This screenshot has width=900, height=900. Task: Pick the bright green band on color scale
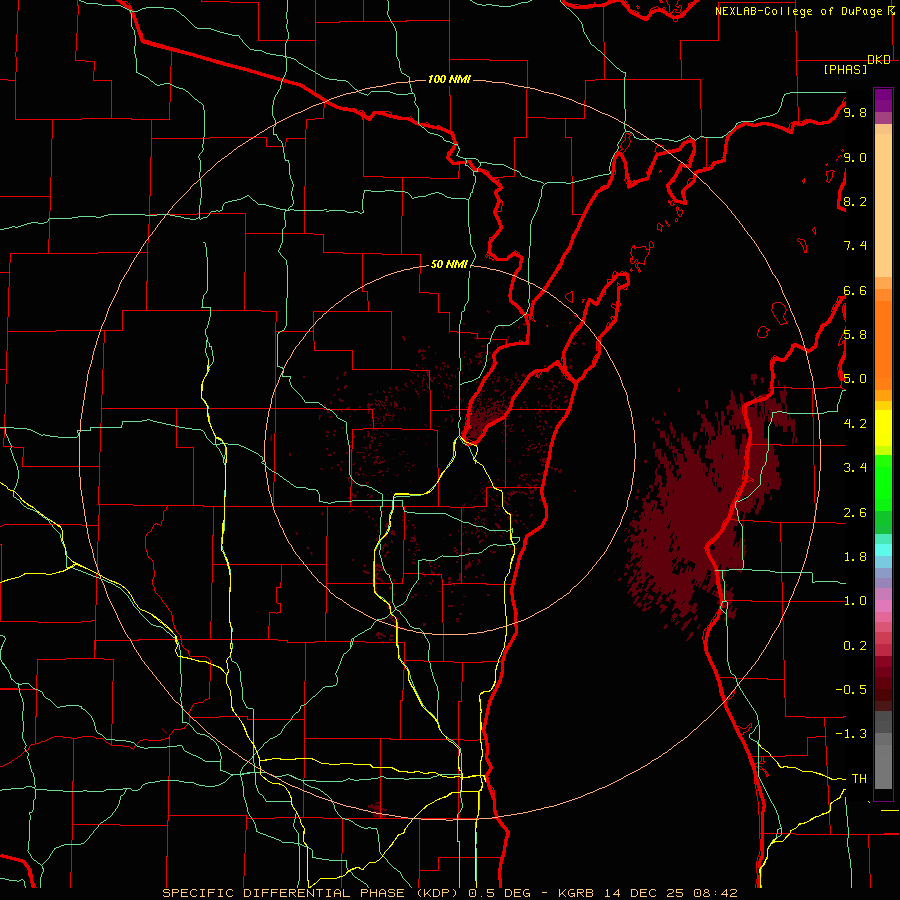coord(883,485)
